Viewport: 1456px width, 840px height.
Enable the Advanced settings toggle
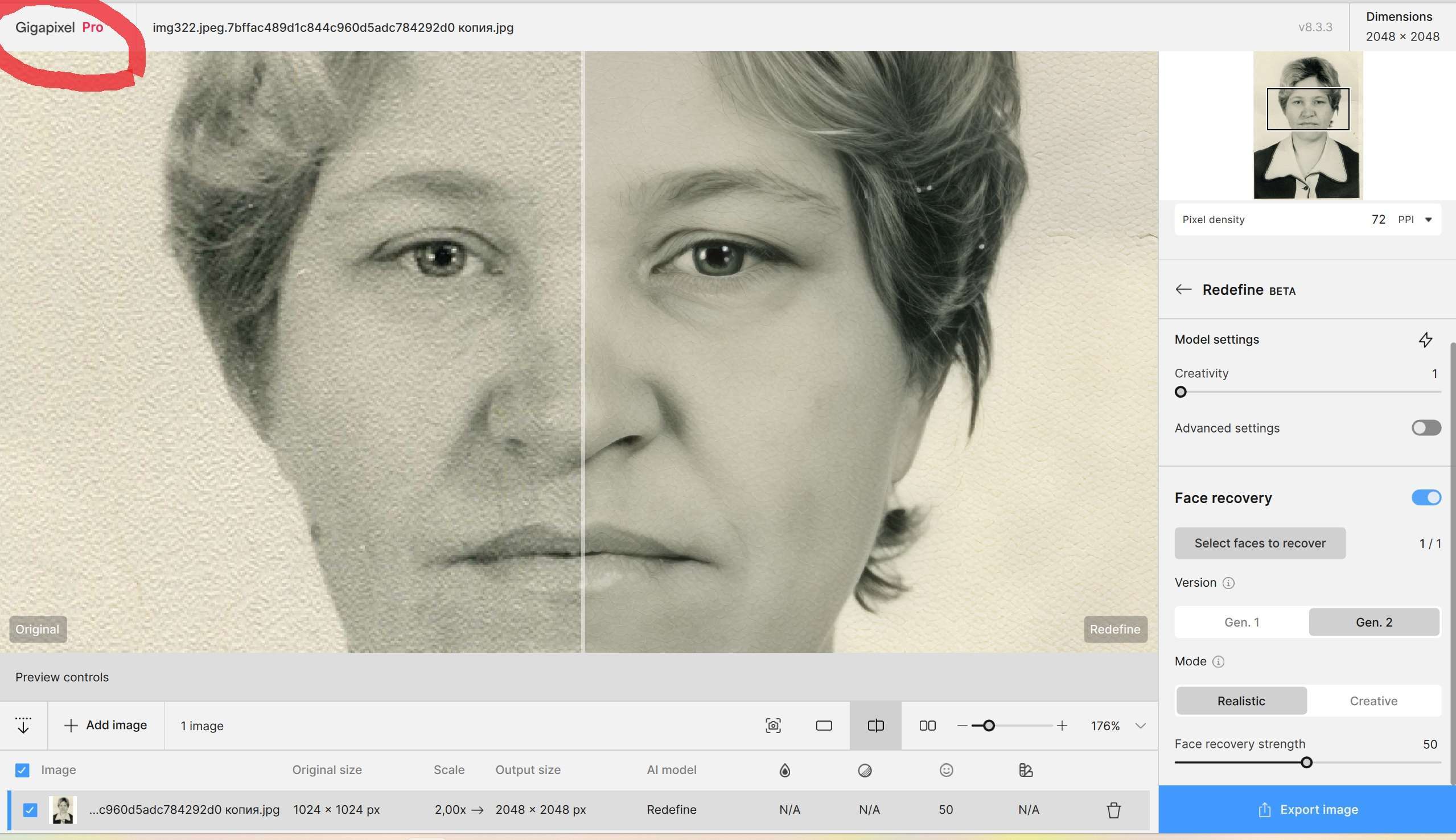tap(1425, 428)
